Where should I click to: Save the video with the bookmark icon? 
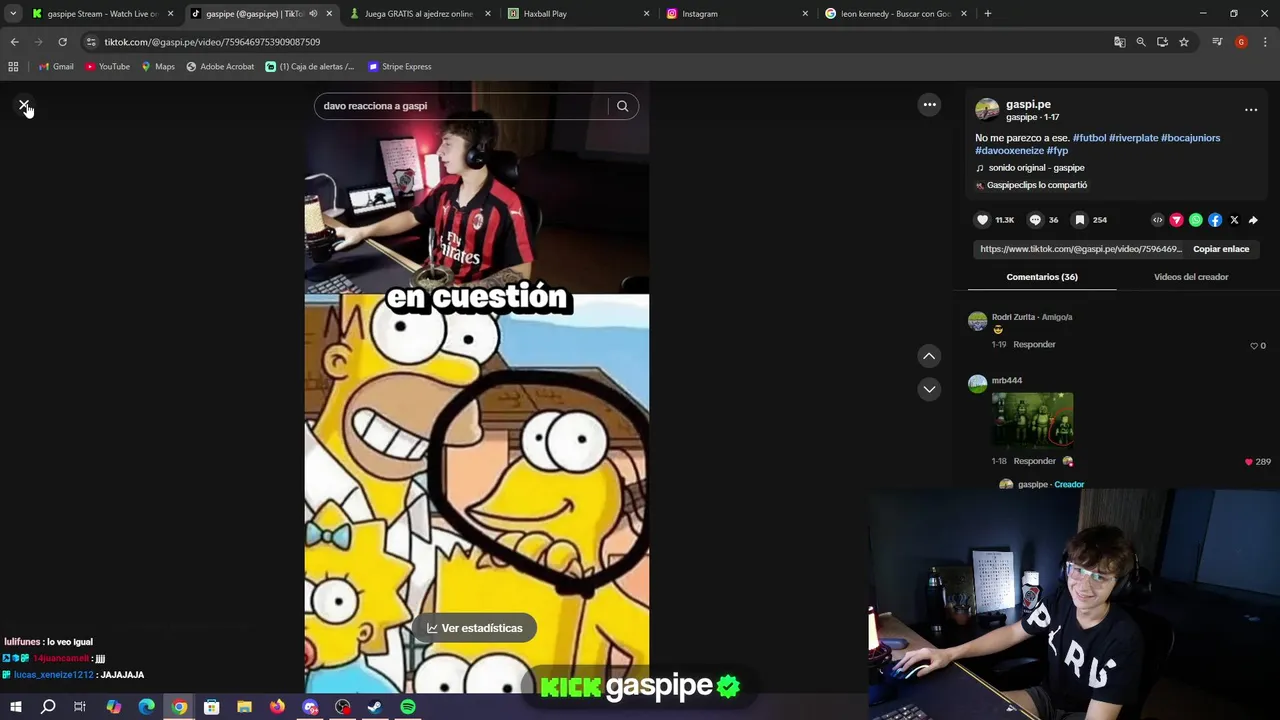(1079, 220)
